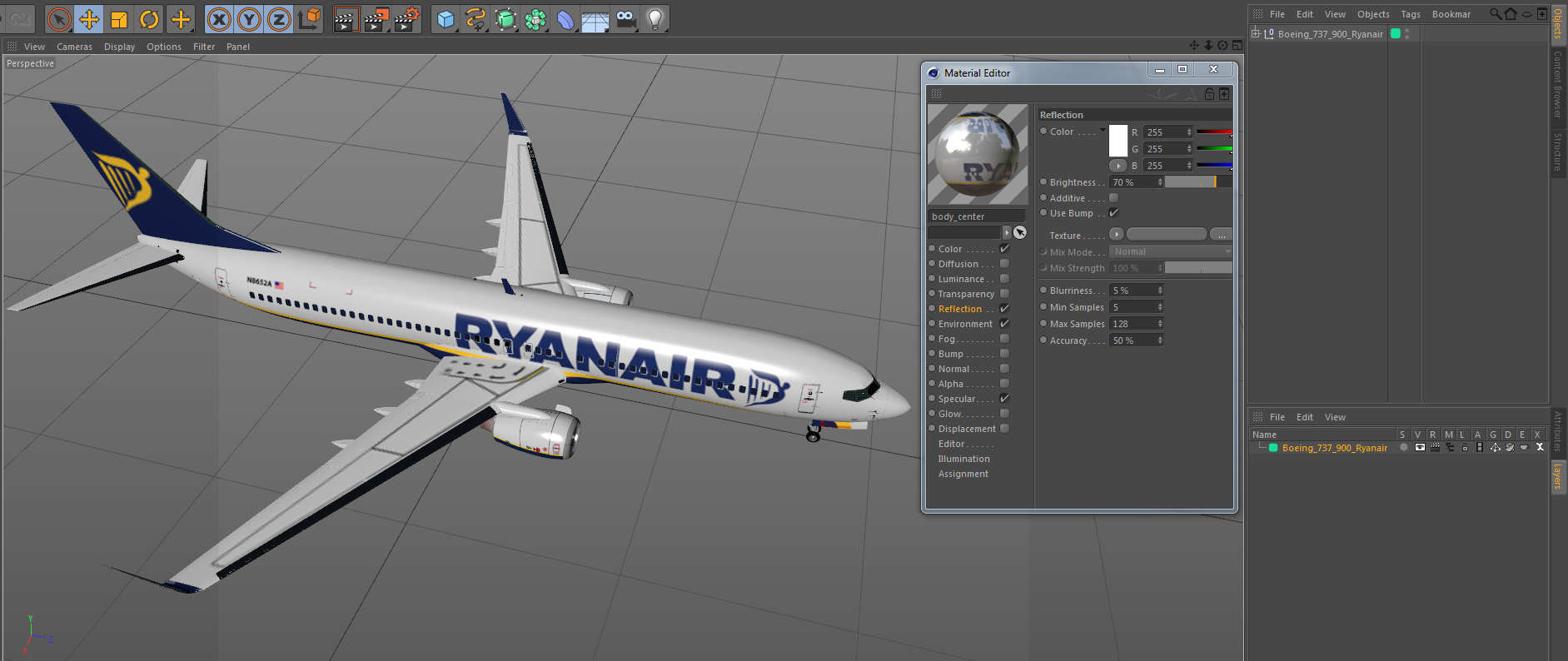Image resolution: width=1568 pixels, height=661 pixels.
Task: Toggle Y axis lock
Action: point(249,19)
